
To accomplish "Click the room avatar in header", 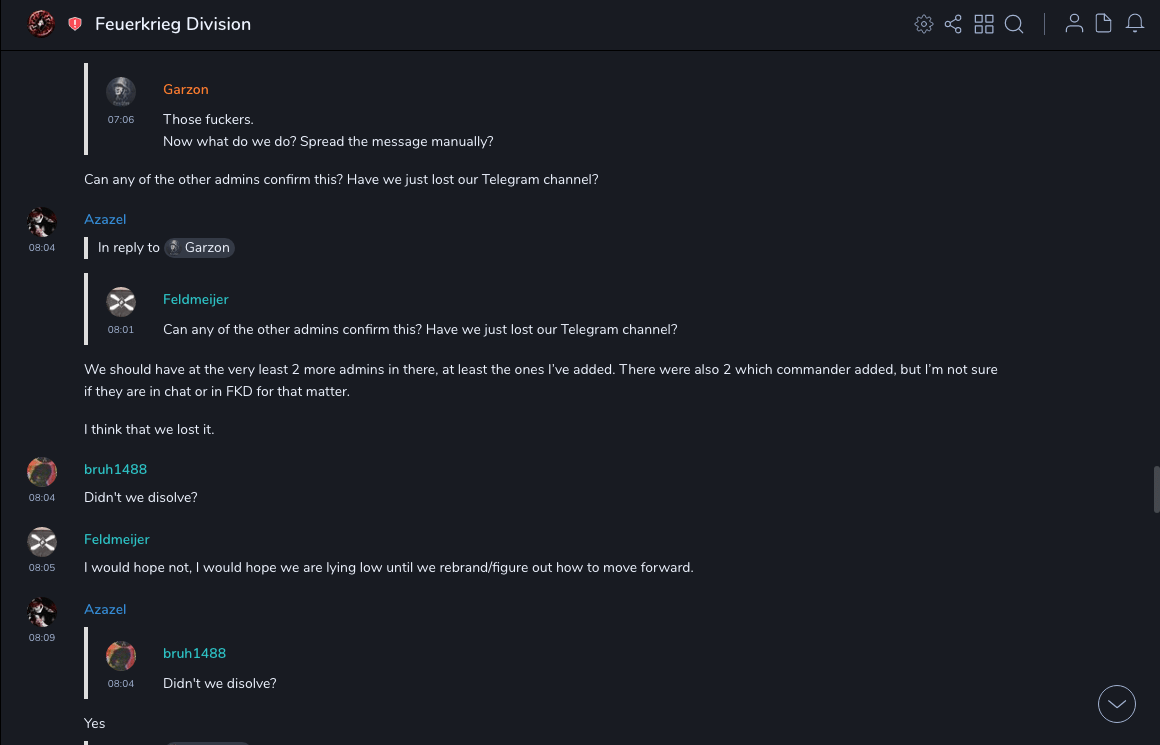I will pyautogui.click(x=41, y=23).
